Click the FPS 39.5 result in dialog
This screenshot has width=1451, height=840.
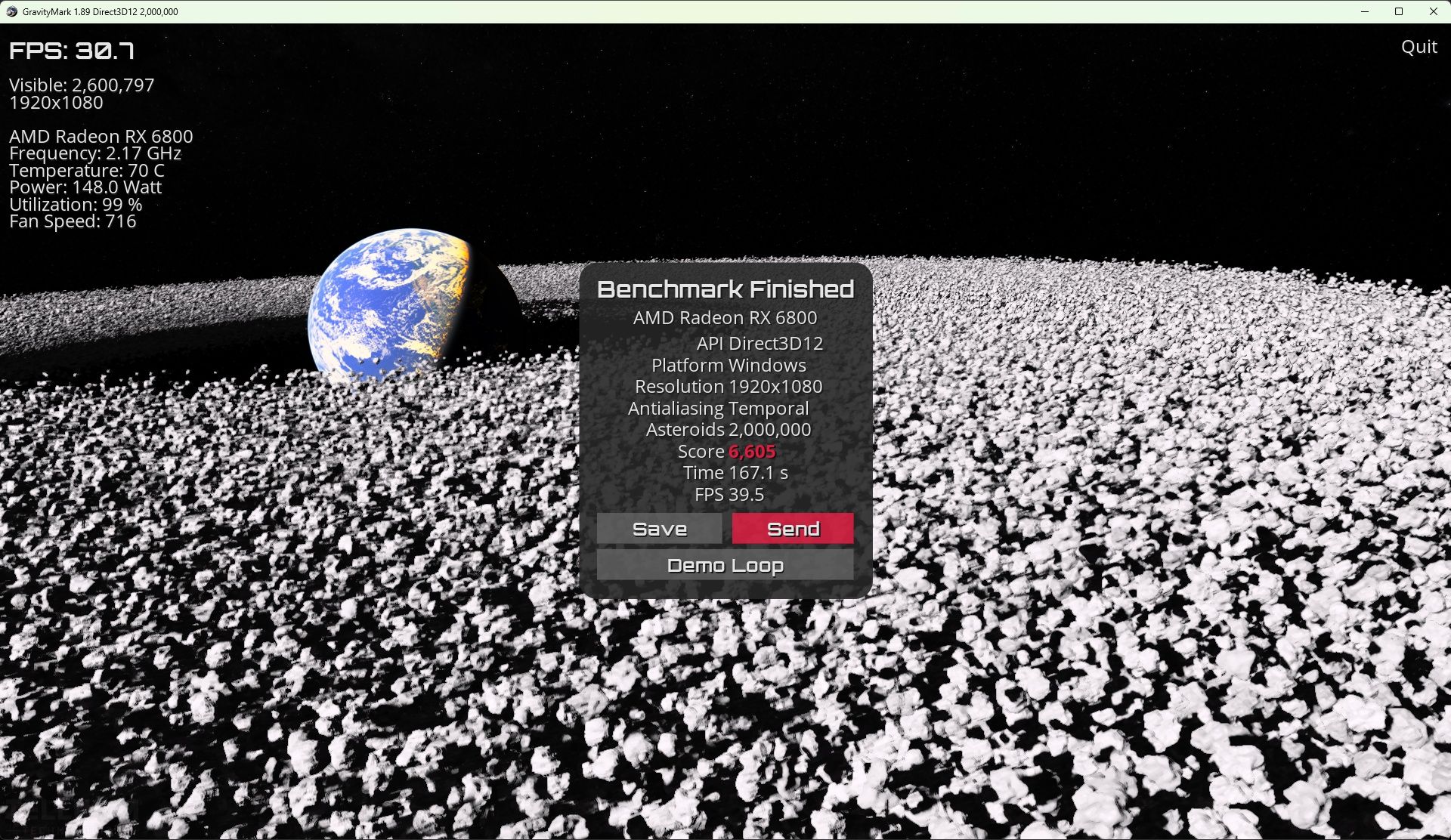coord(729,495)
